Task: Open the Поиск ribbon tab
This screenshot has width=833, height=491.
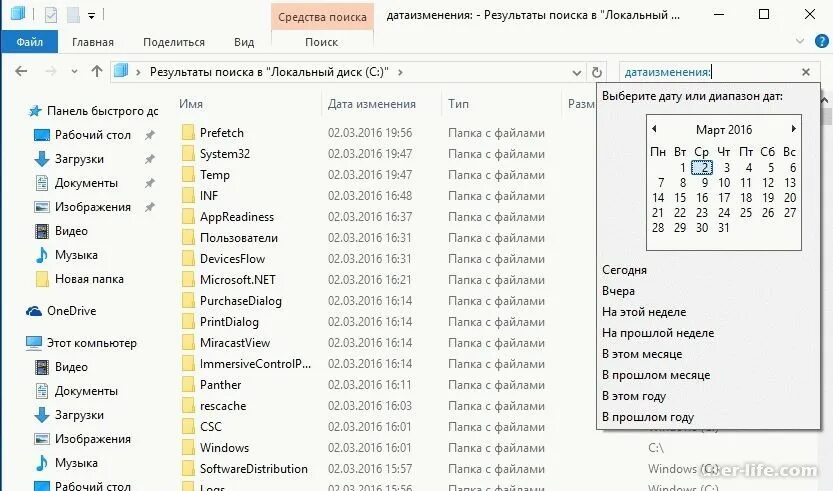Action: [321, 42]
